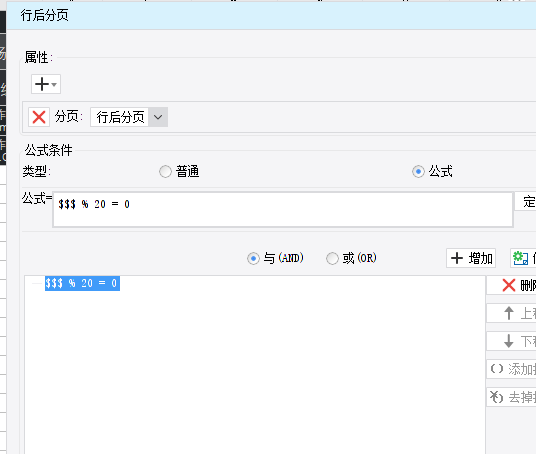Open the 行后分页 page break dropdown
The height and width of the screenshot is (454, 536).
pos(129,117)
